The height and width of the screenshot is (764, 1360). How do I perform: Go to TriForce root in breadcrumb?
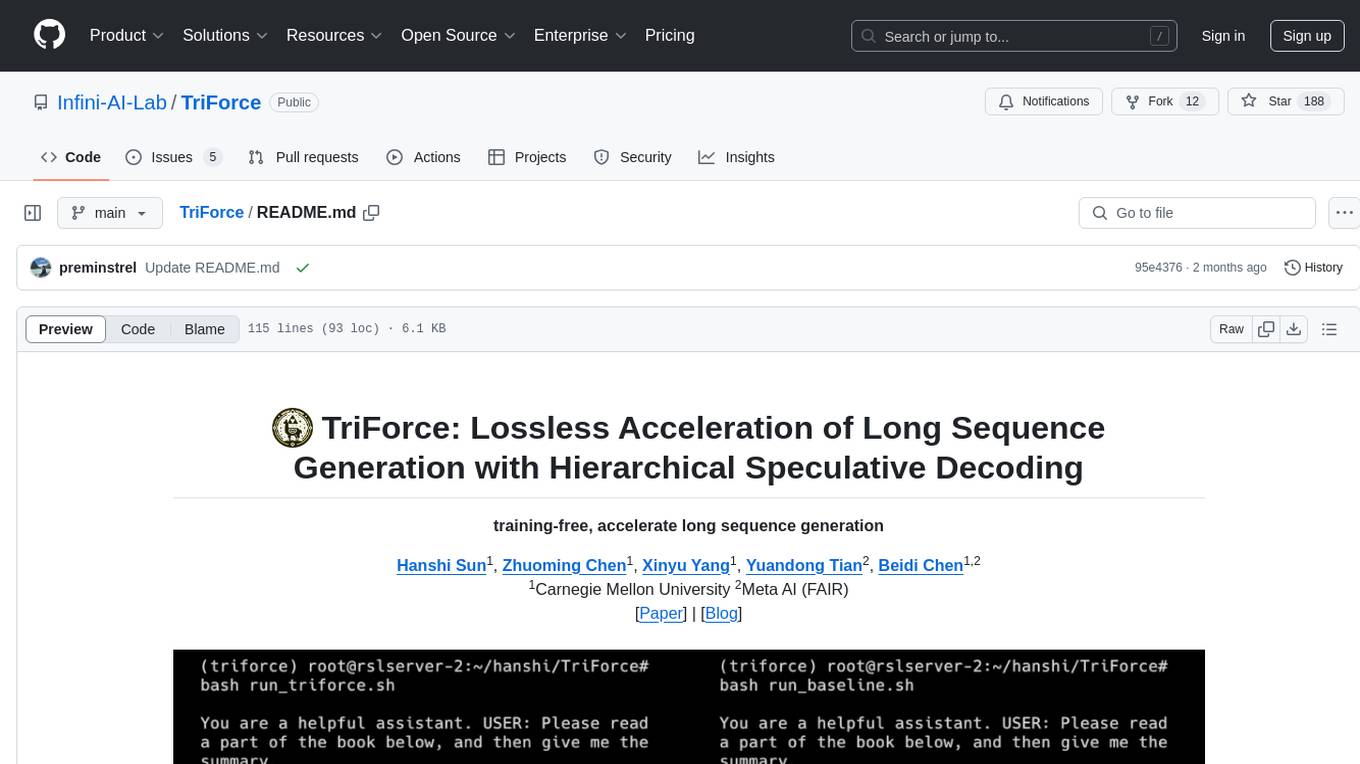click(x=212, y=212)
